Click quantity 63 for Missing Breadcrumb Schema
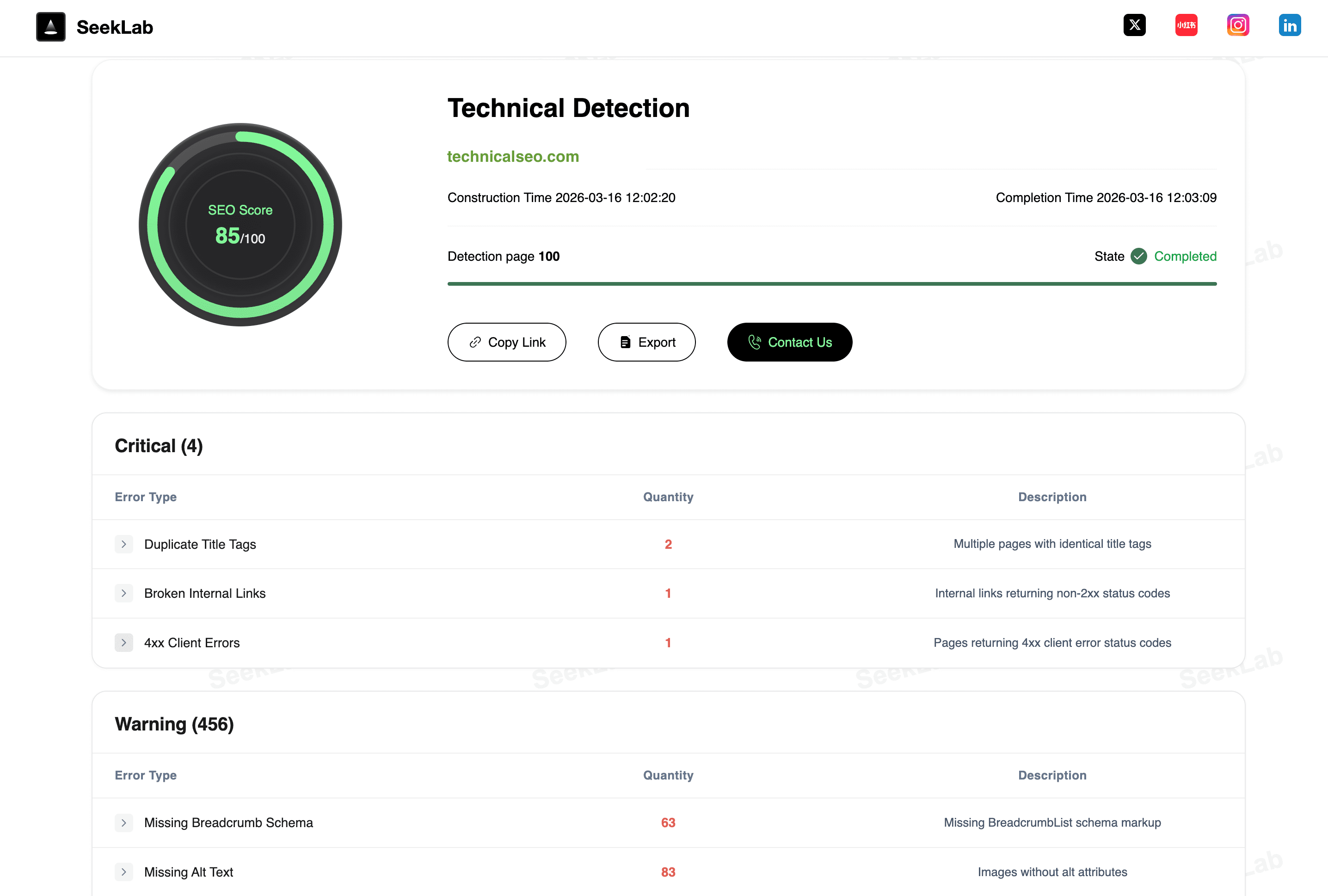Viewport: 1328px width, 896px height. [668, 822]
